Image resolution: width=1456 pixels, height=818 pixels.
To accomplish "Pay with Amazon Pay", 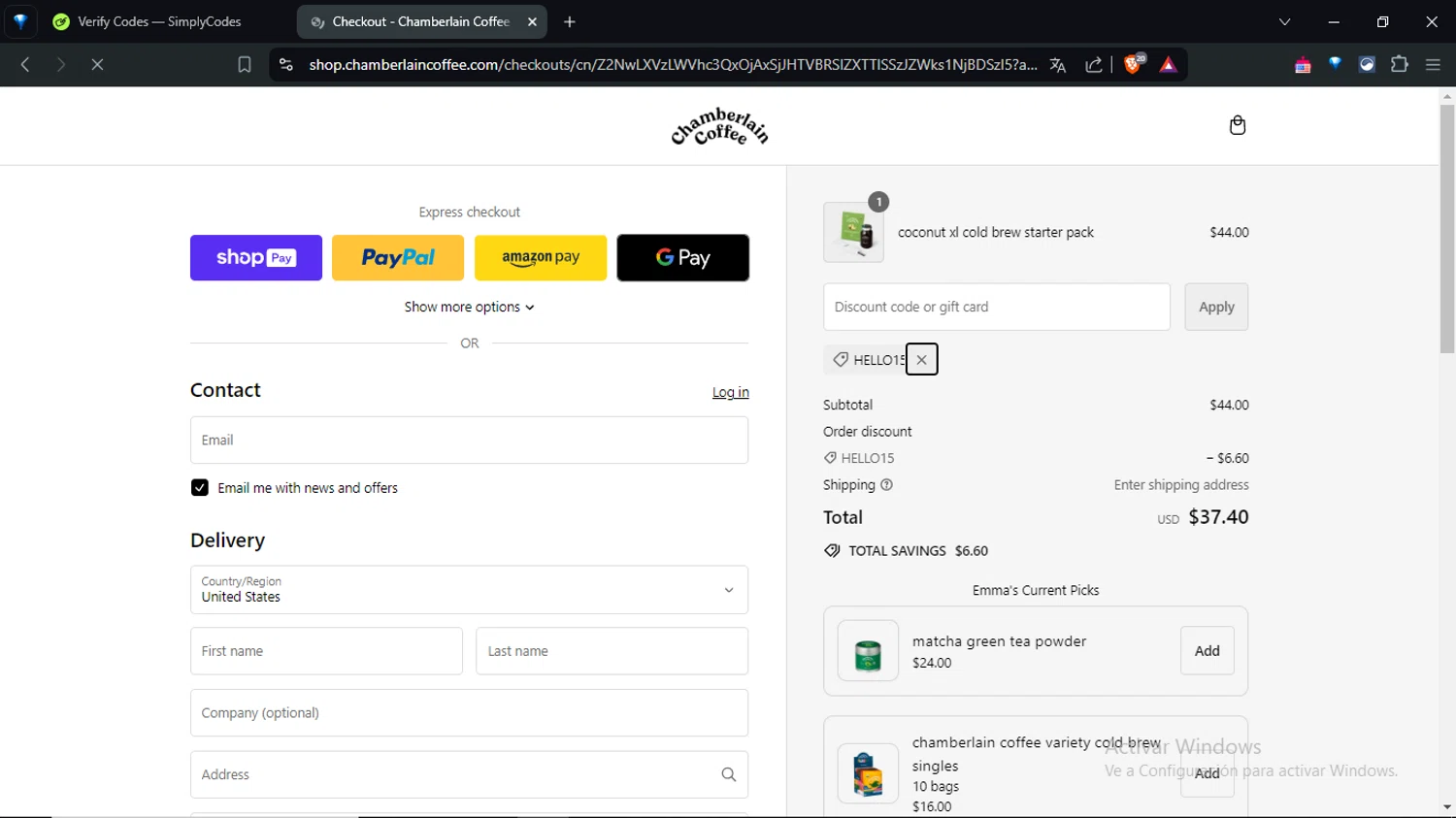I will click(541, 258).
